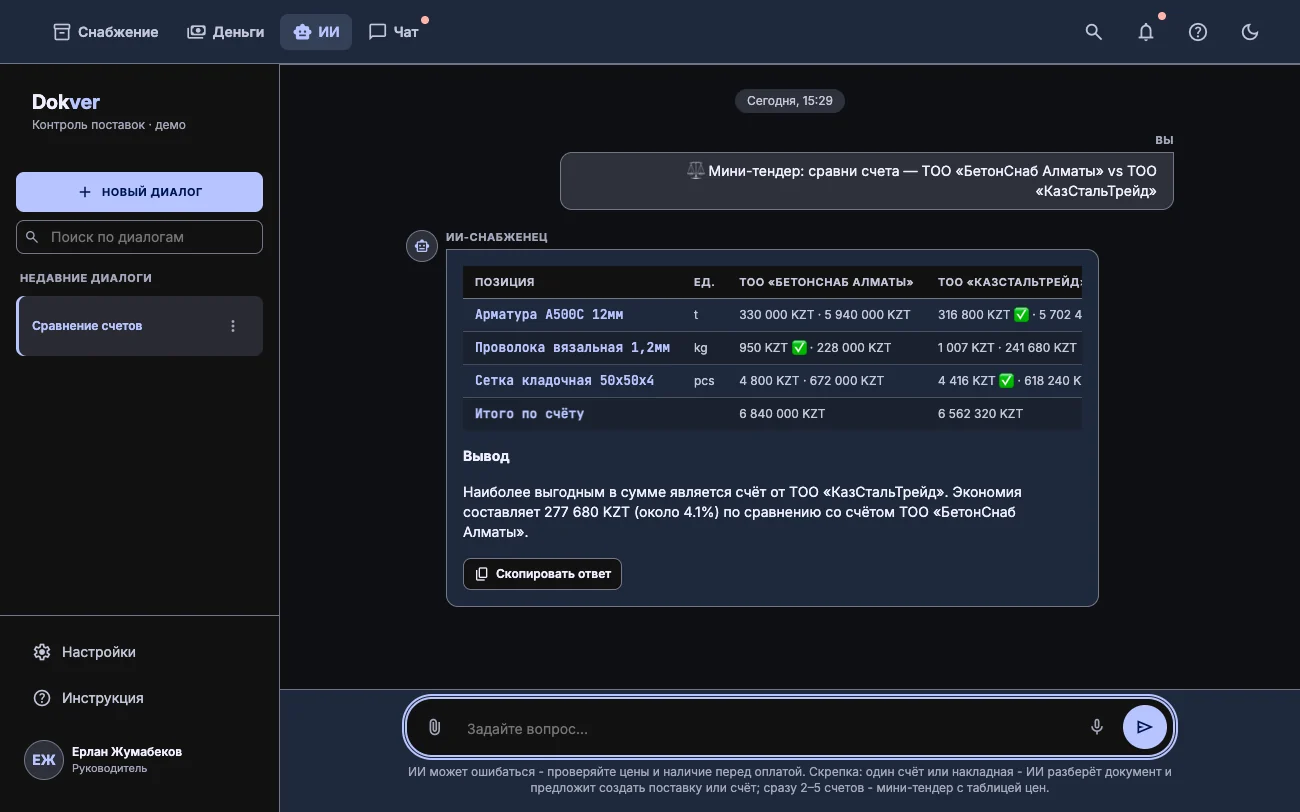Click the Позиция column header
1300x812 pixels.
point(504,282)
